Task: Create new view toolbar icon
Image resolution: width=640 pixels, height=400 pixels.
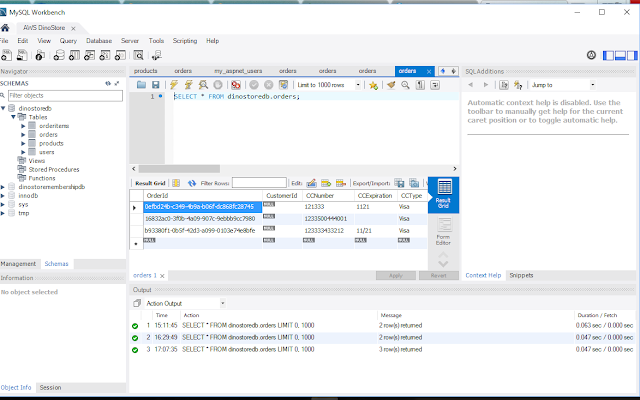Action: click(89, 55)
